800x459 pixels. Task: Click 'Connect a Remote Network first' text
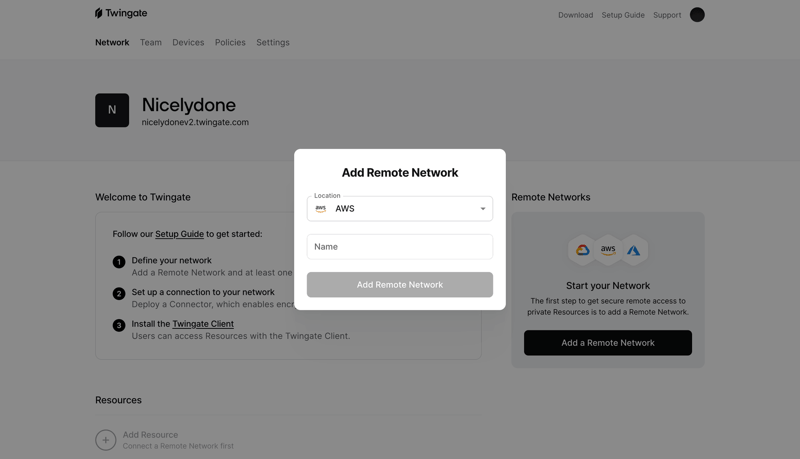pos(178,446)
